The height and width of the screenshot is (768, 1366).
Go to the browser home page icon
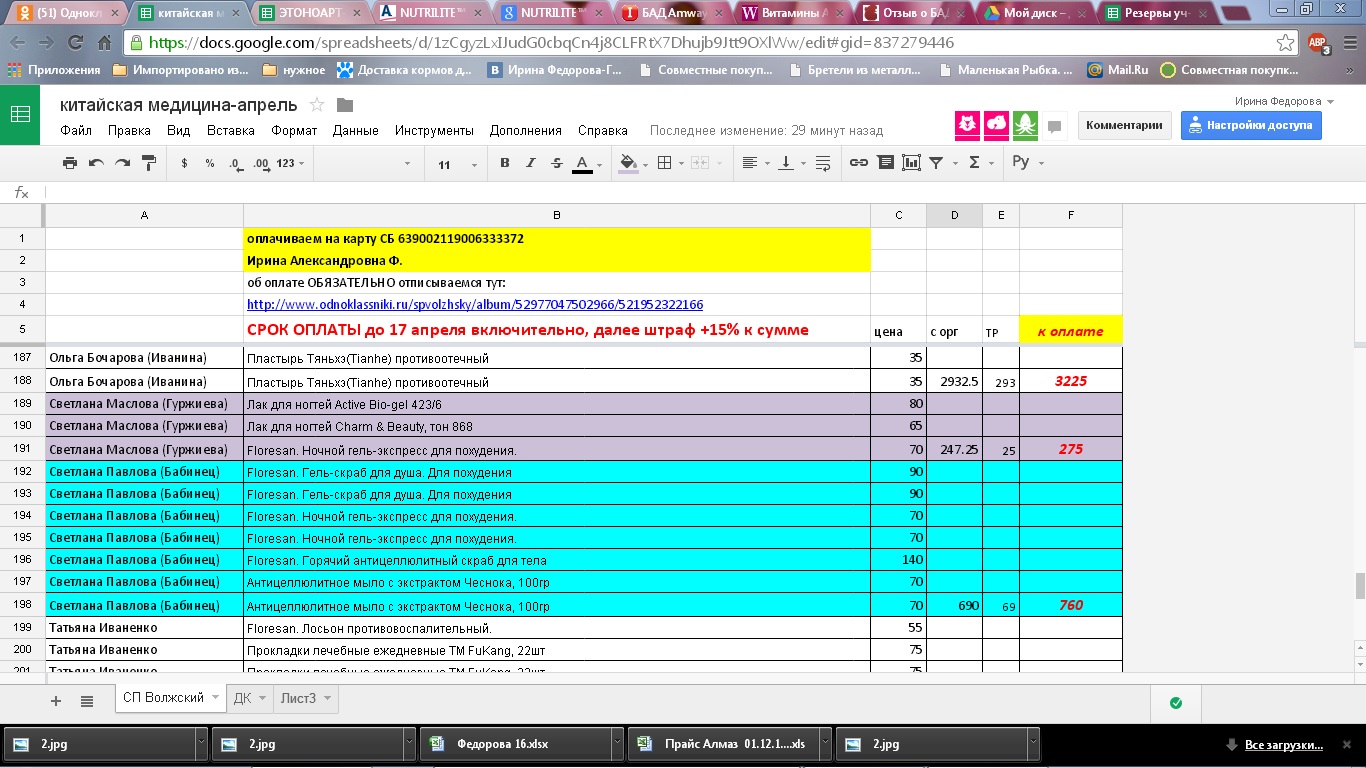104,43
